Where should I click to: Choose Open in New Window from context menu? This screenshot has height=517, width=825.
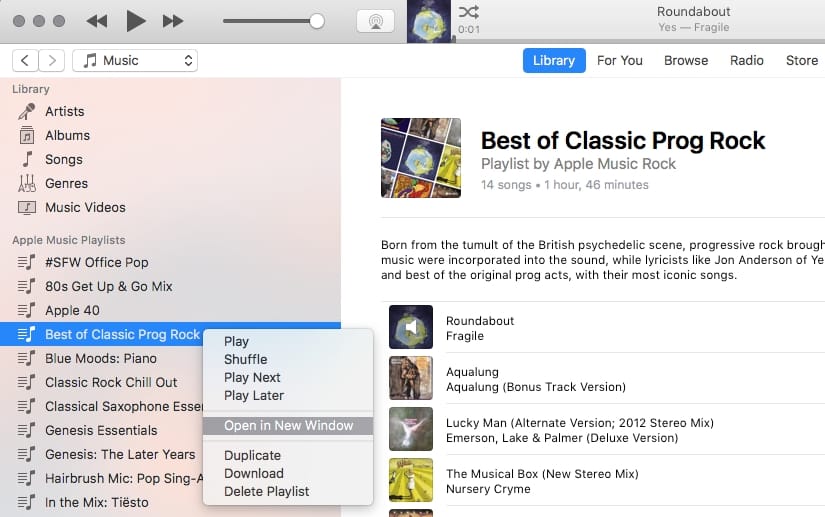288,425
